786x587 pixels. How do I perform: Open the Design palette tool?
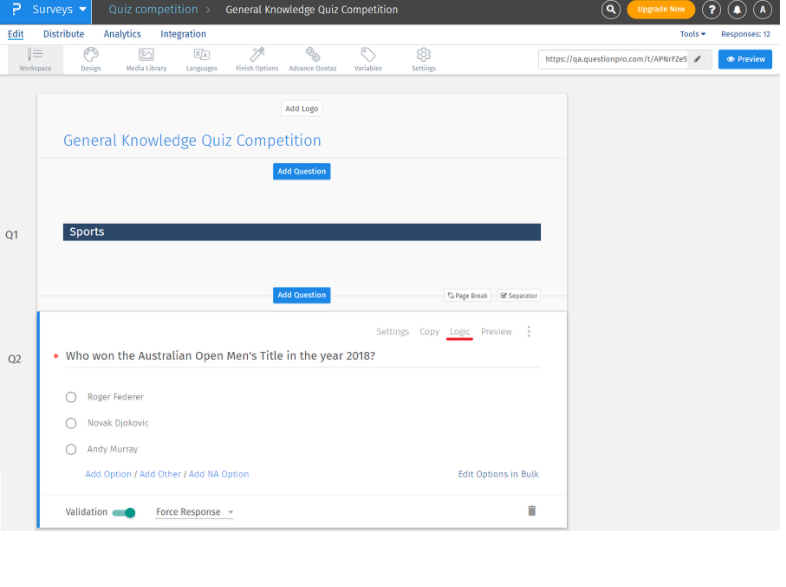tap(91, 59)
